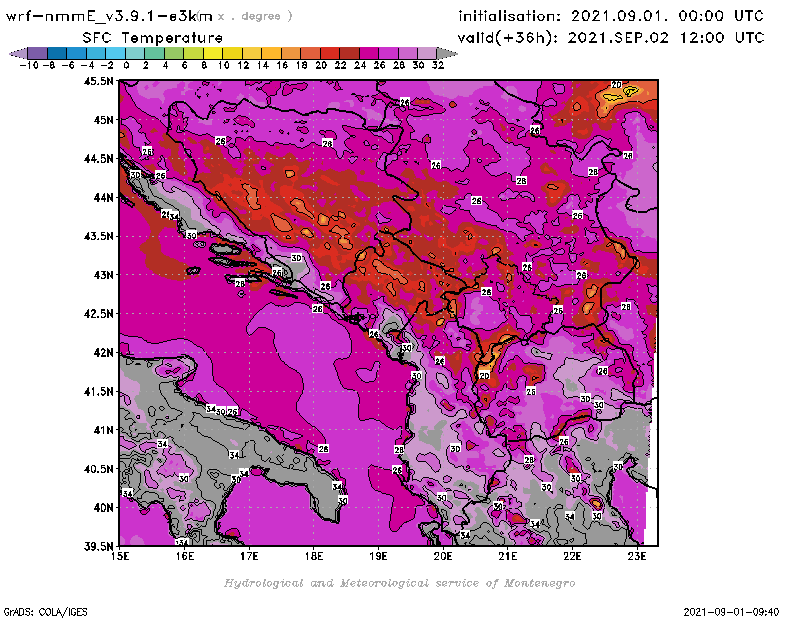The width and height of the screenshot is (800, 618).
Task: Click the '16E' longitude label
Action: pos(185,556)
